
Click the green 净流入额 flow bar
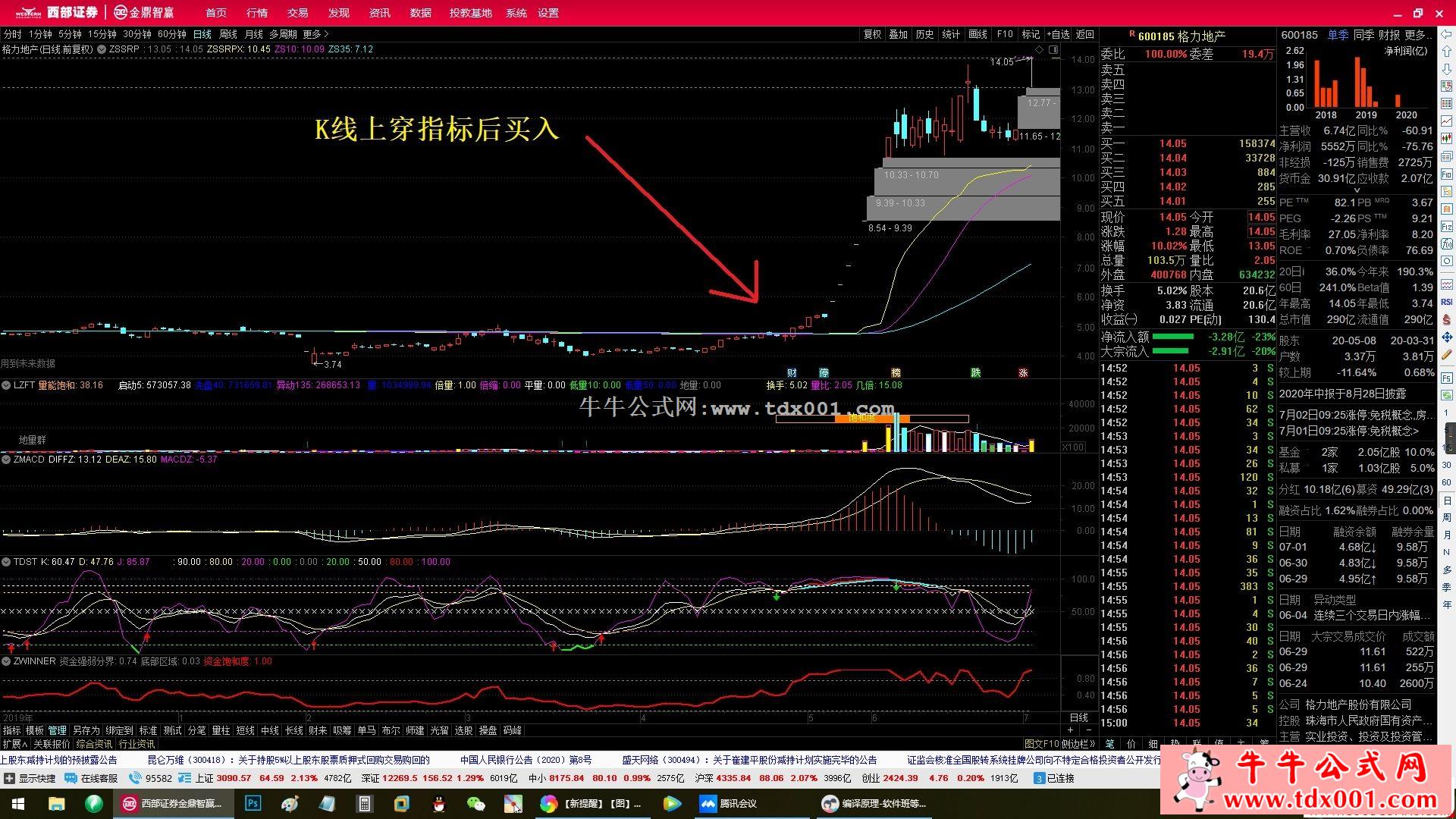pos(1172,337)
